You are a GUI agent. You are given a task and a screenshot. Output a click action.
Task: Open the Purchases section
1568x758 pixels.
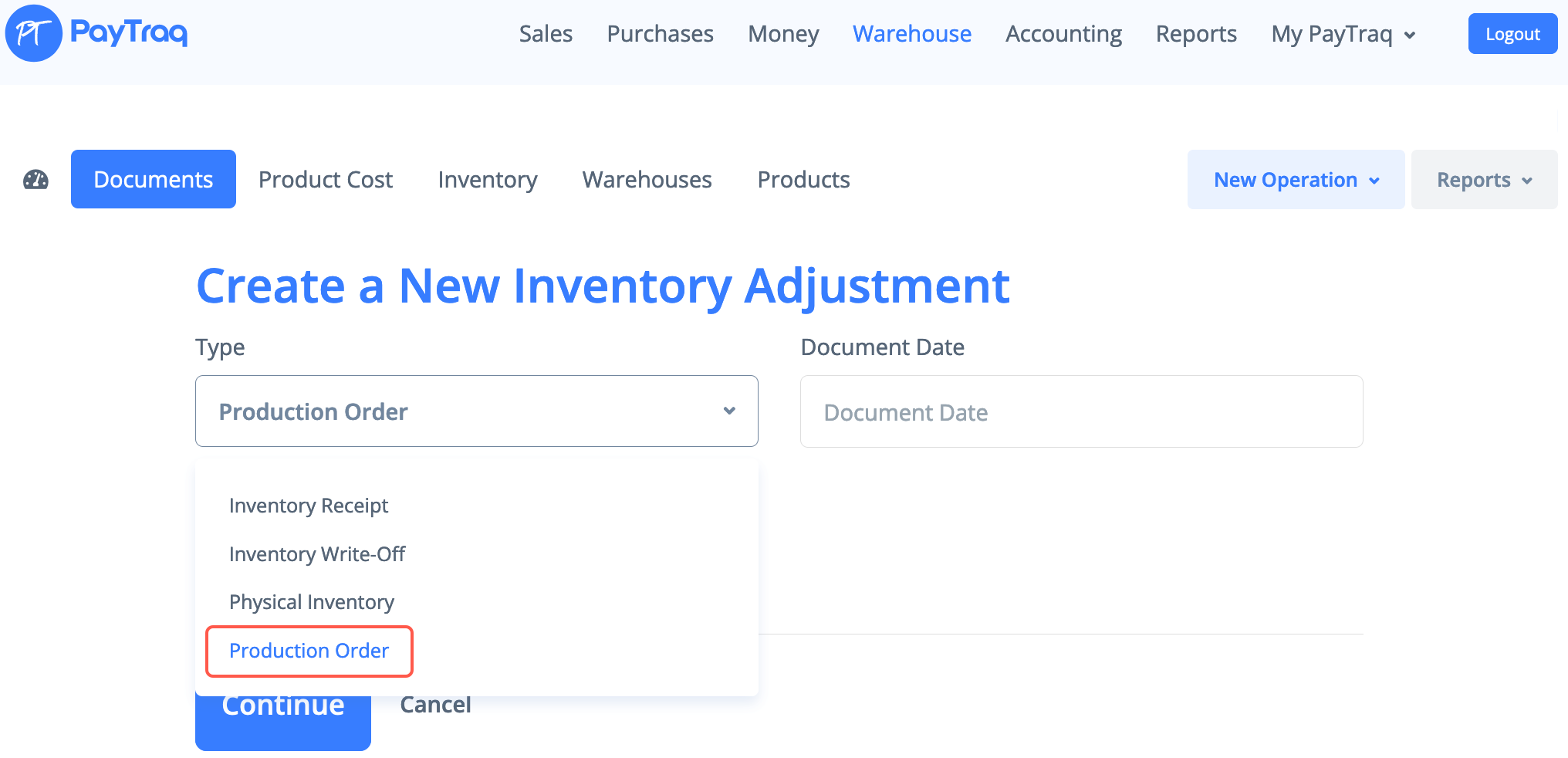click(x=660, y=34)
